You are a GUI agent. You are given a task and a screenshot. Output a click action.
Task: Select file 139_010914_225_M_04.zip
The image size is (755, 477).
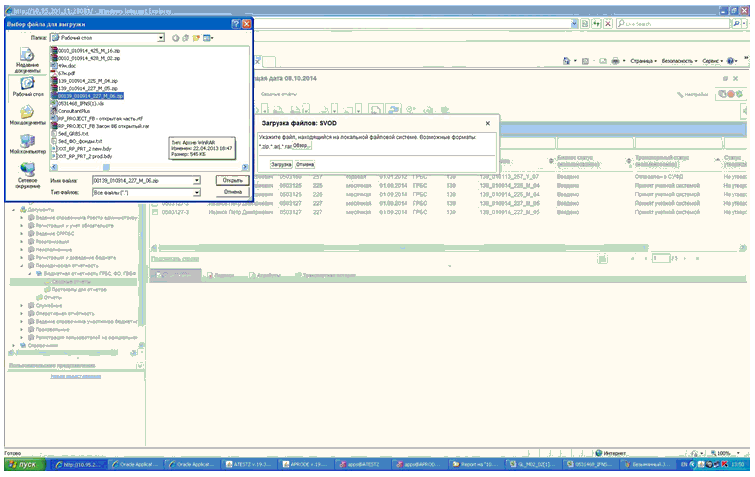click(88, 80)
